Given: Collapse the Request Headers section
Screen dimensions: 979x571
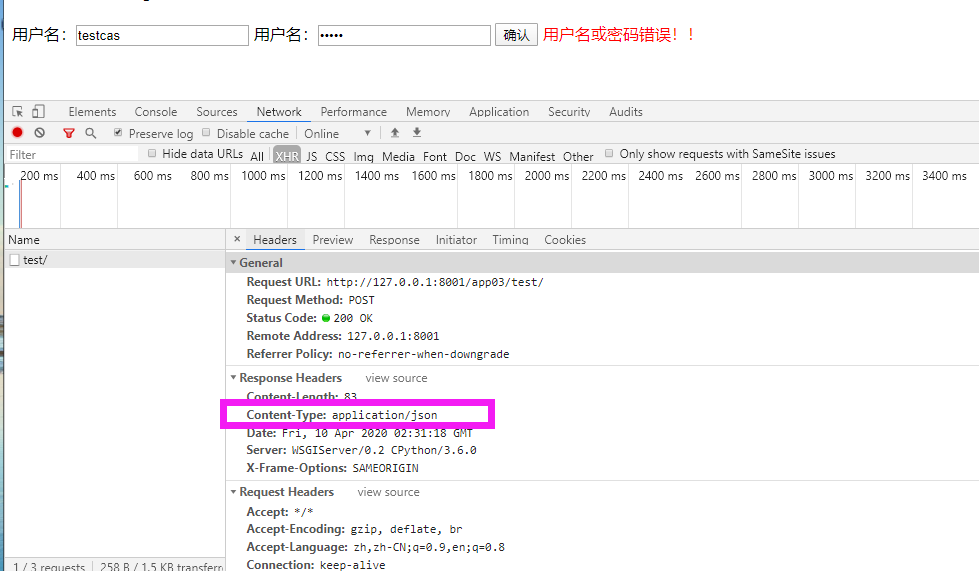Looking at the screenshot, I should [x=233, y=492].
